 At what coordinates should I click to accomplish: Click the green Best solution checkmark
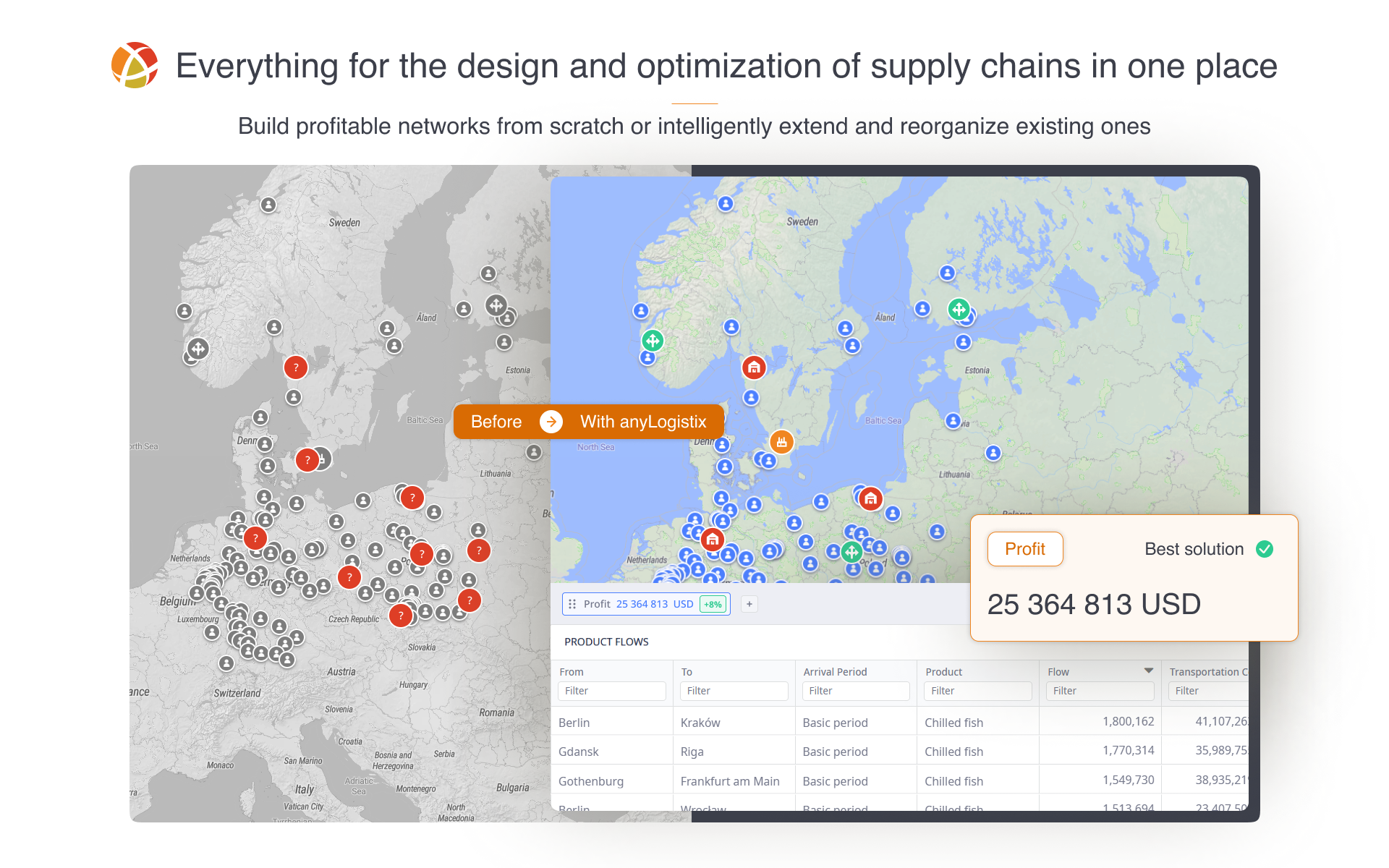click(1265, 549)
